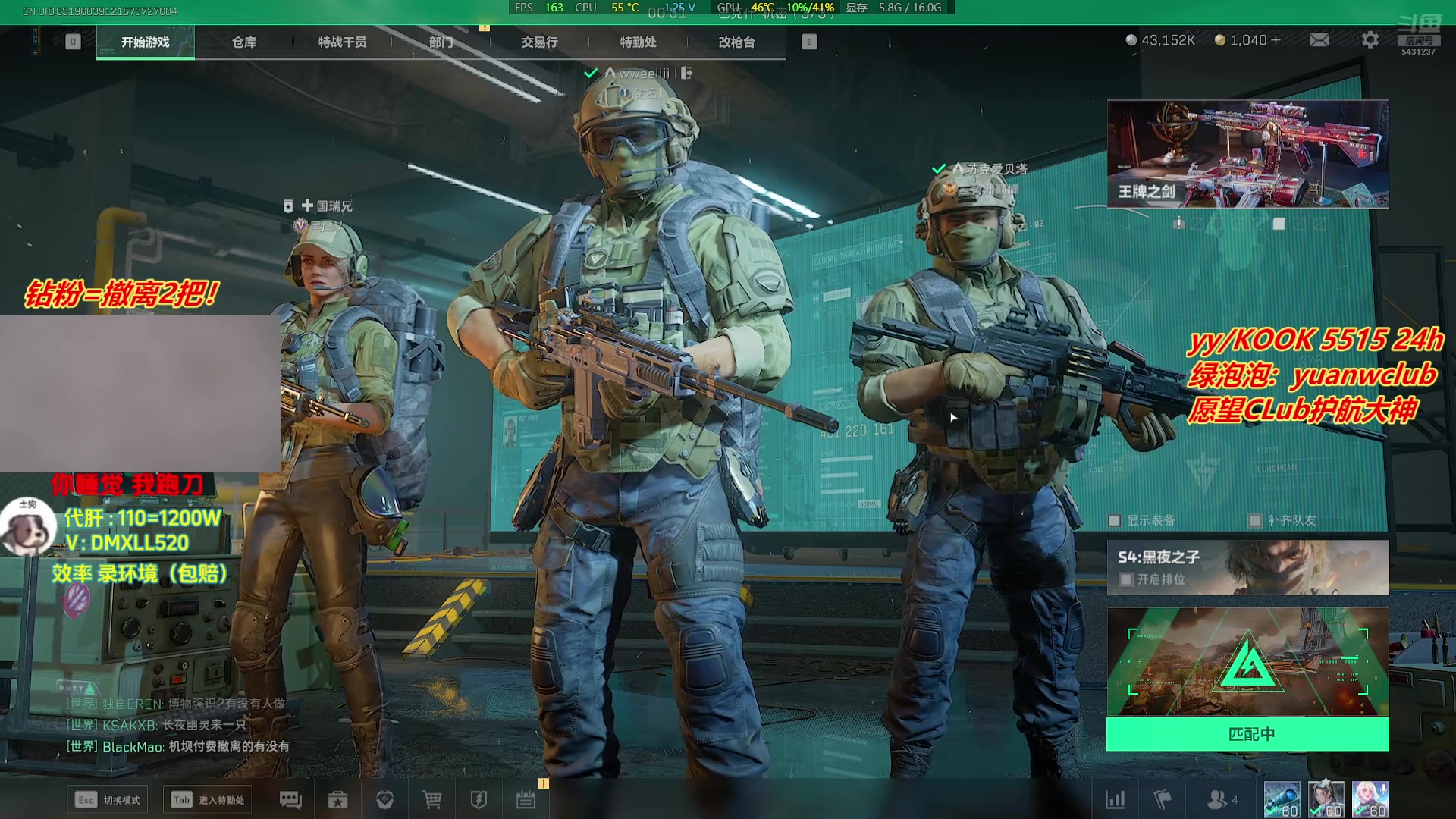
Task: Open the 开始游戏 tab
Action: 146,42
